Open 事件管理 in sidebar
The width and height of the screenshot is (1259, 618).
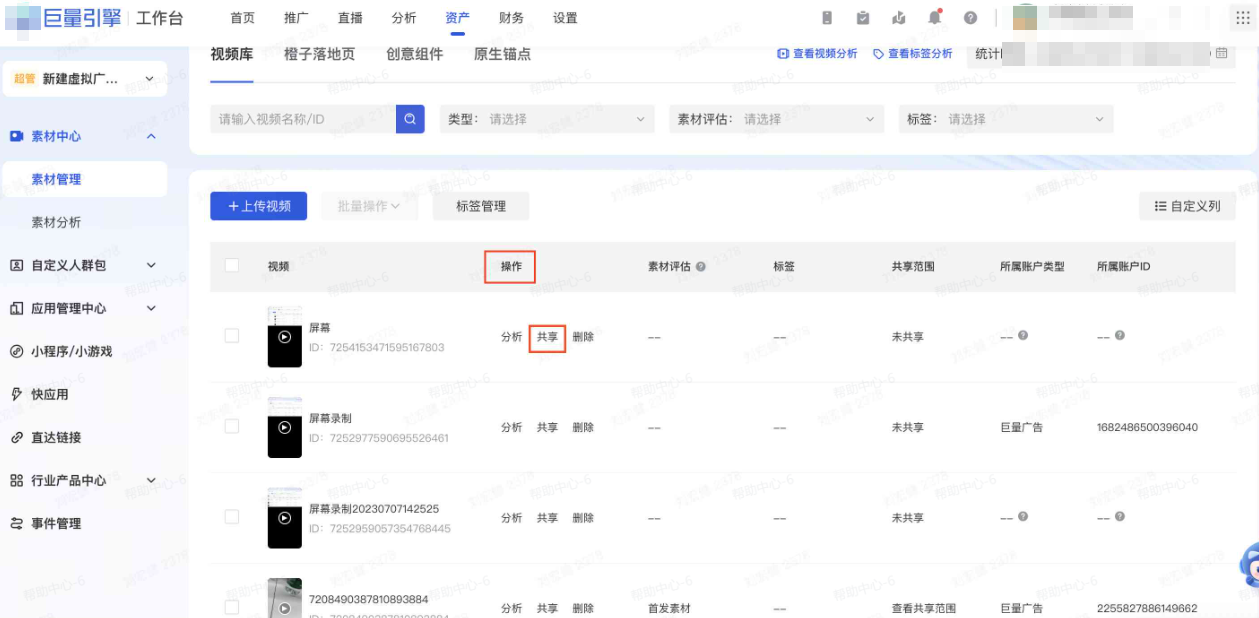(x=56, y=523)
